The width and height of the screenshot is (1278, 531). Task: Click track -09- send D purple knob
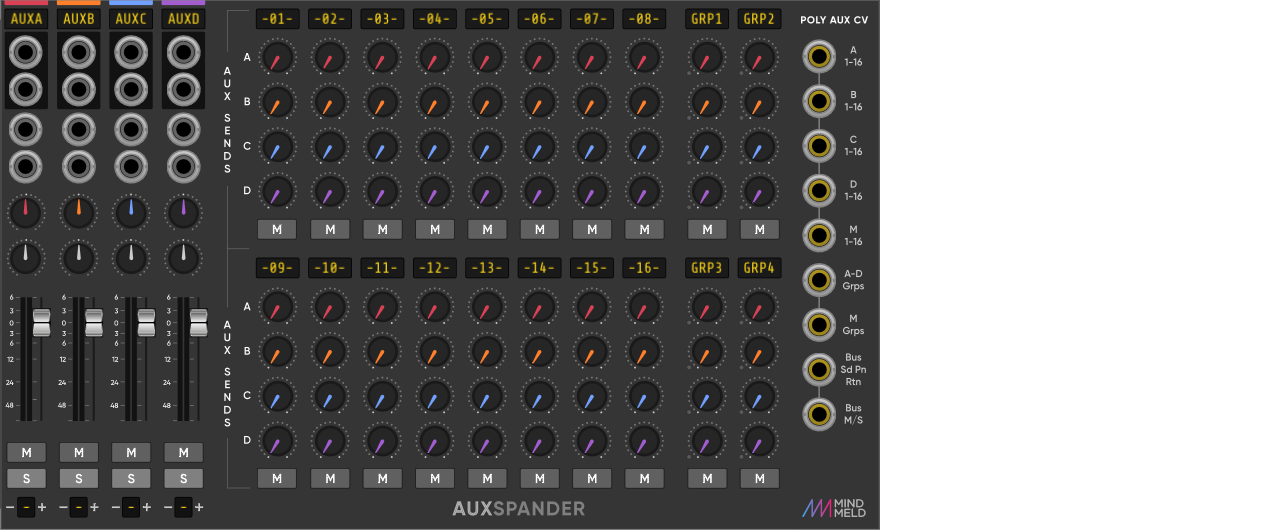click(x=277, y=439)
